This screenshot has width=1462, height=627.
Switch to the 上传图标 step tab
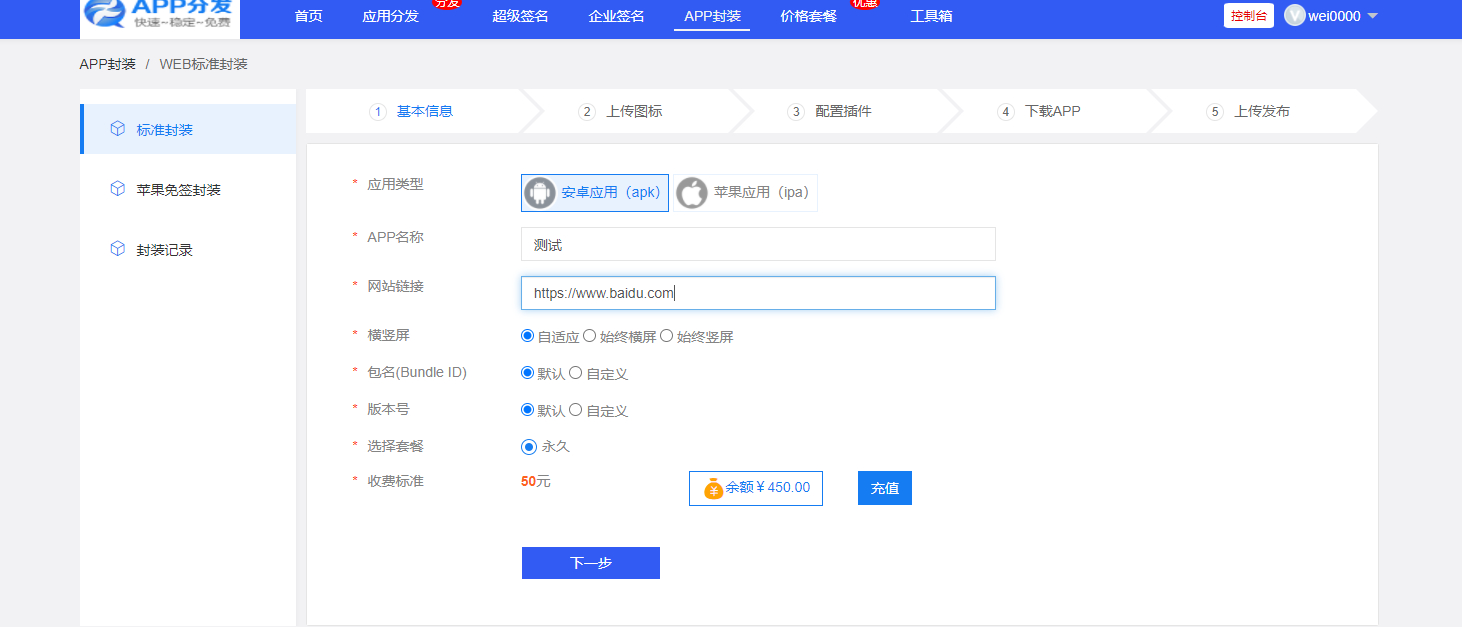point(634,111)
